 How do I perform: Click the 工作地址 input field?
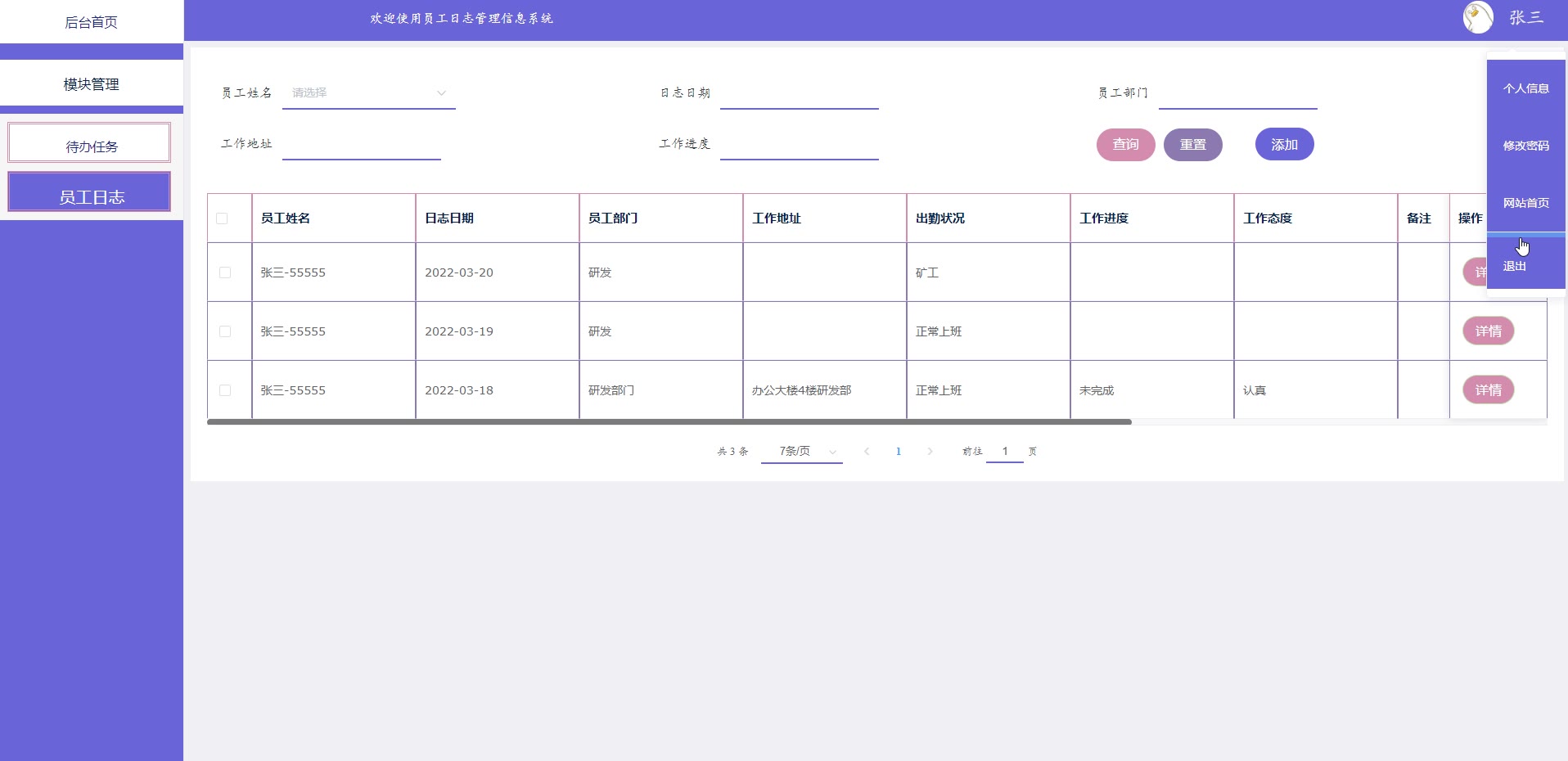click(x=362, y=144)
